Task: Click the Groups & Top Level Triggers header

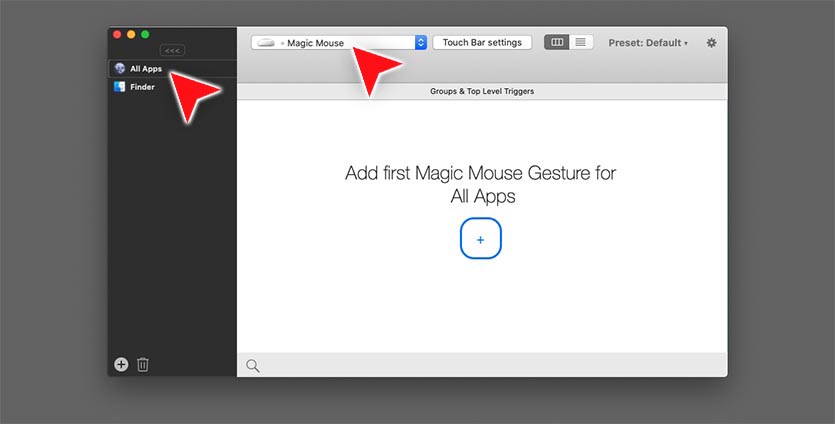Action: tap(481, 91)
